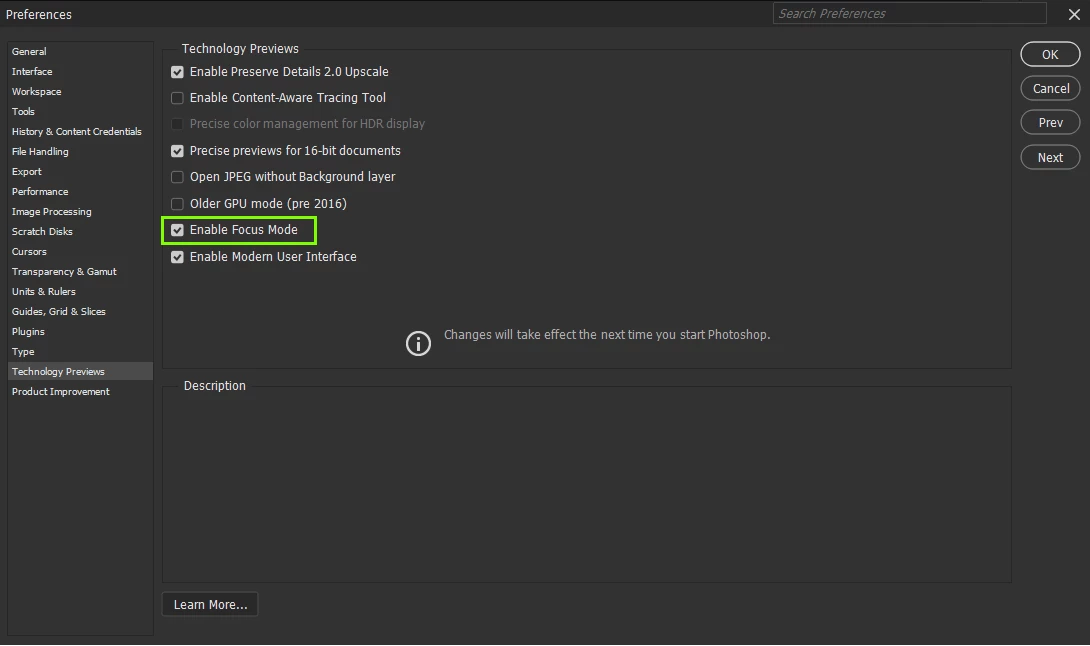Switch to Export preferences
Image resolution: width=1090 pixels, height=646 pixels.
(x=26, y=172)
